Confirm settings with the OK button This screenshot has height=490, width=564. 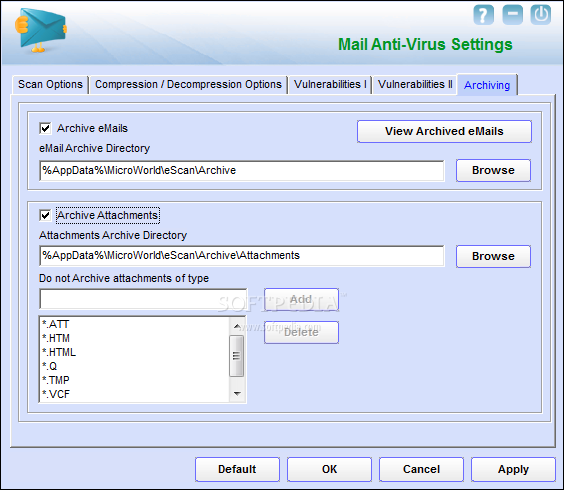point(329,469)
